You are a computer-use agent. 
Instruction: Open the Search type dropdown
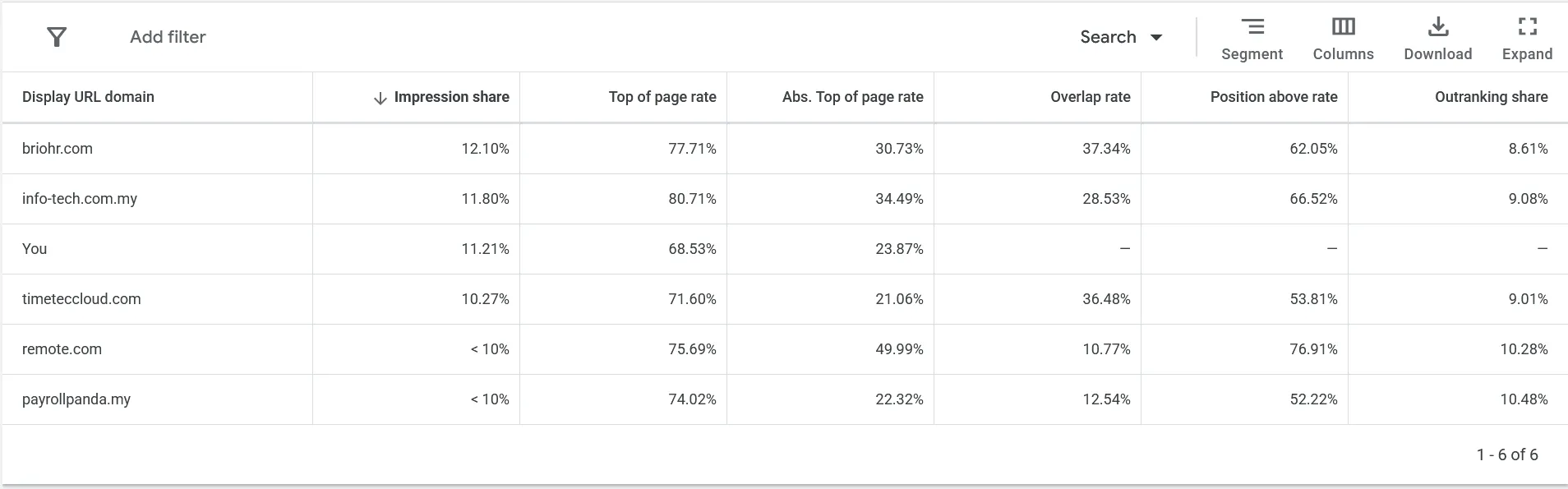click(x=1122, y=37)
